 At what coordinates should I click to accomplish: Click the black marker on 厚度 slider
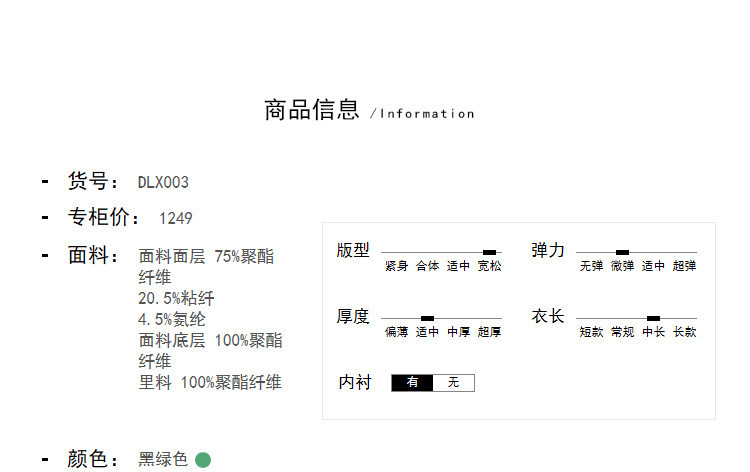427,318
